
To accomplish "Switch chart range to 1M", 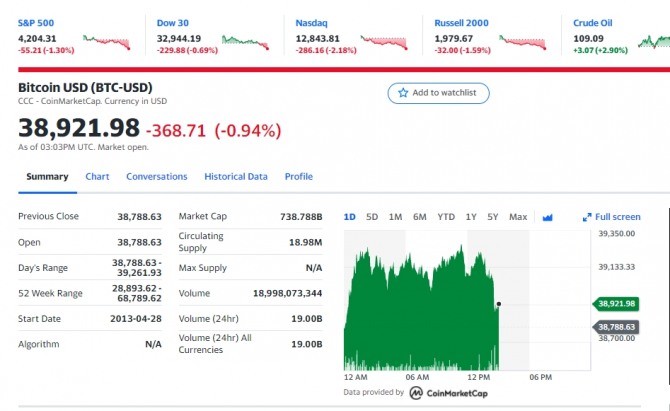I will pyautogui.click(x=395, y=217).
